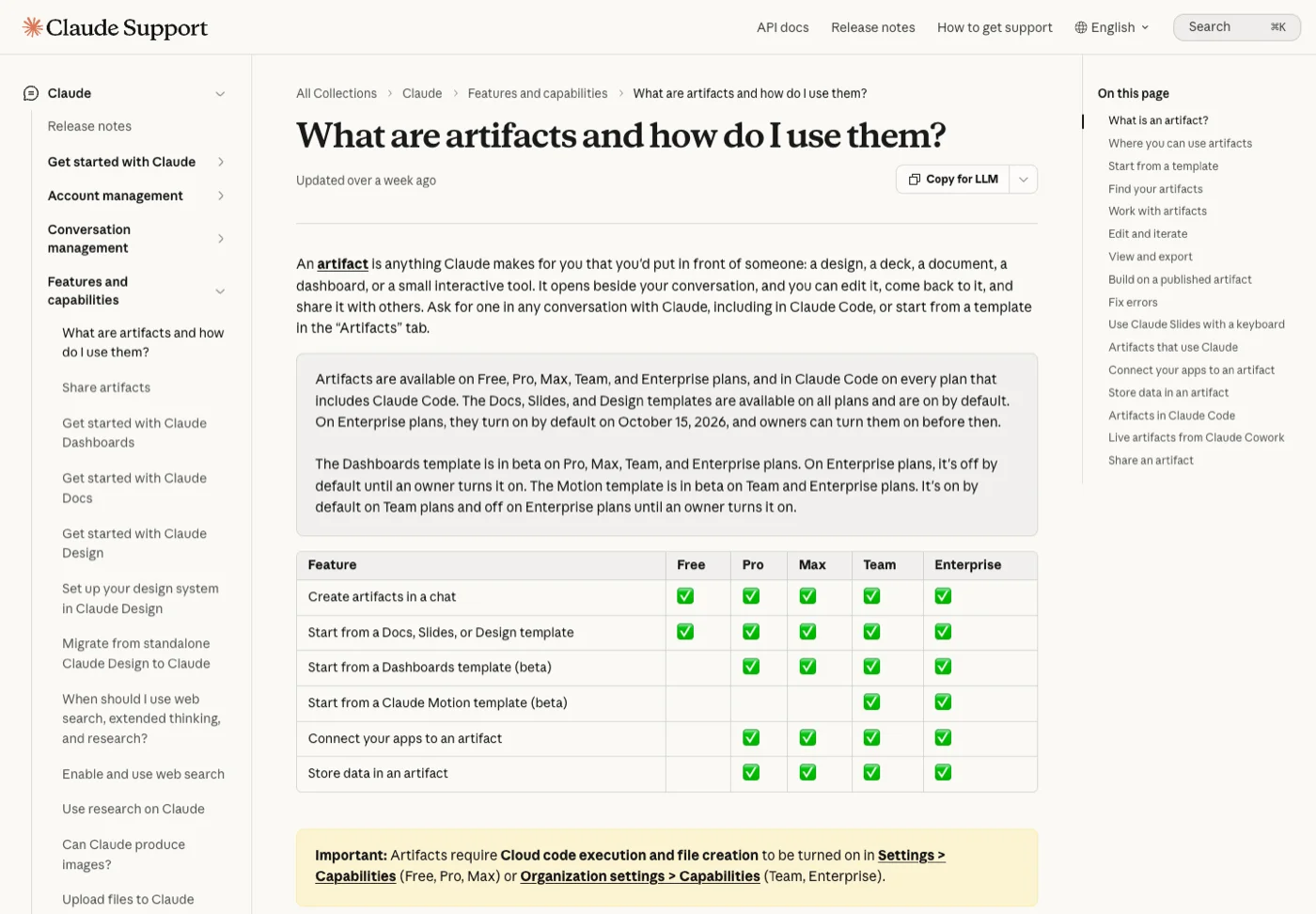This screenshot has height=914, width=1316.
Task: Go to How to get support
Action: point(995,27)
